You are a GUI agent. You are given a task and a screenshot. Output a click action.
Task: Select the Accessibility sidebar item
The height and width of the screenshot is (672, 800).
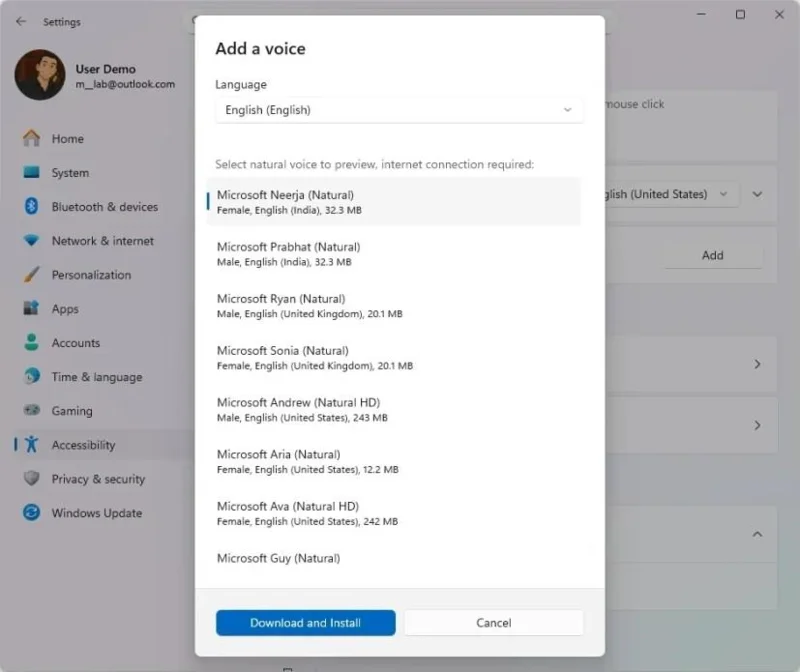pyautogui.click(x=102, y=444)
